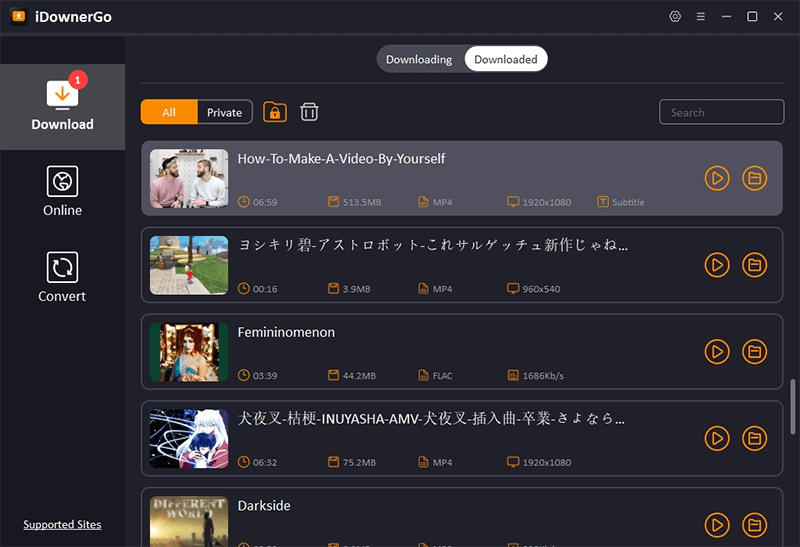Minimize the iDownerGo window

(727, 16)
